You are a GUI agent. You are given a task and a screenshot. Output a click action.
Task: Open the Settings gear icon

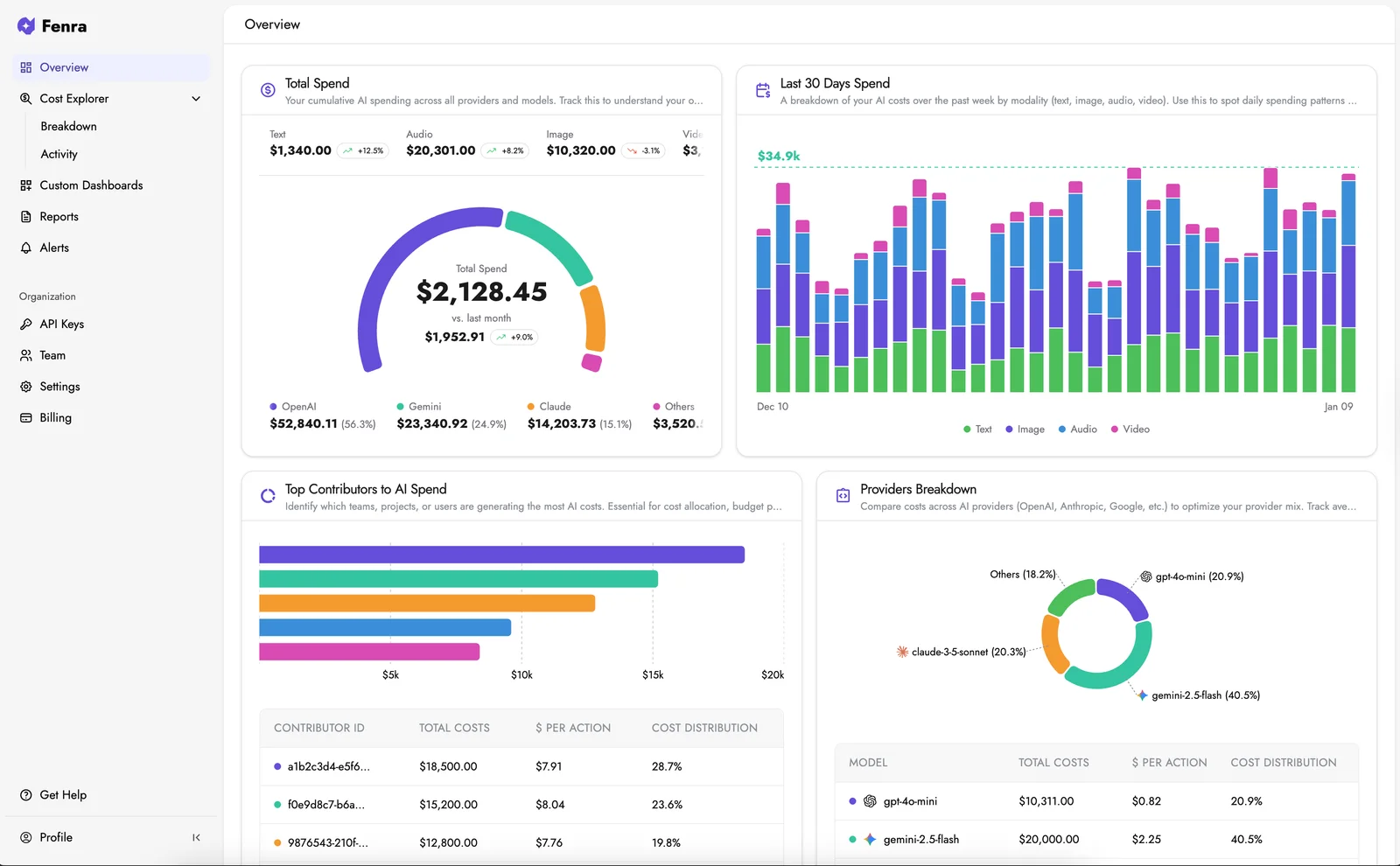point(26,386)
